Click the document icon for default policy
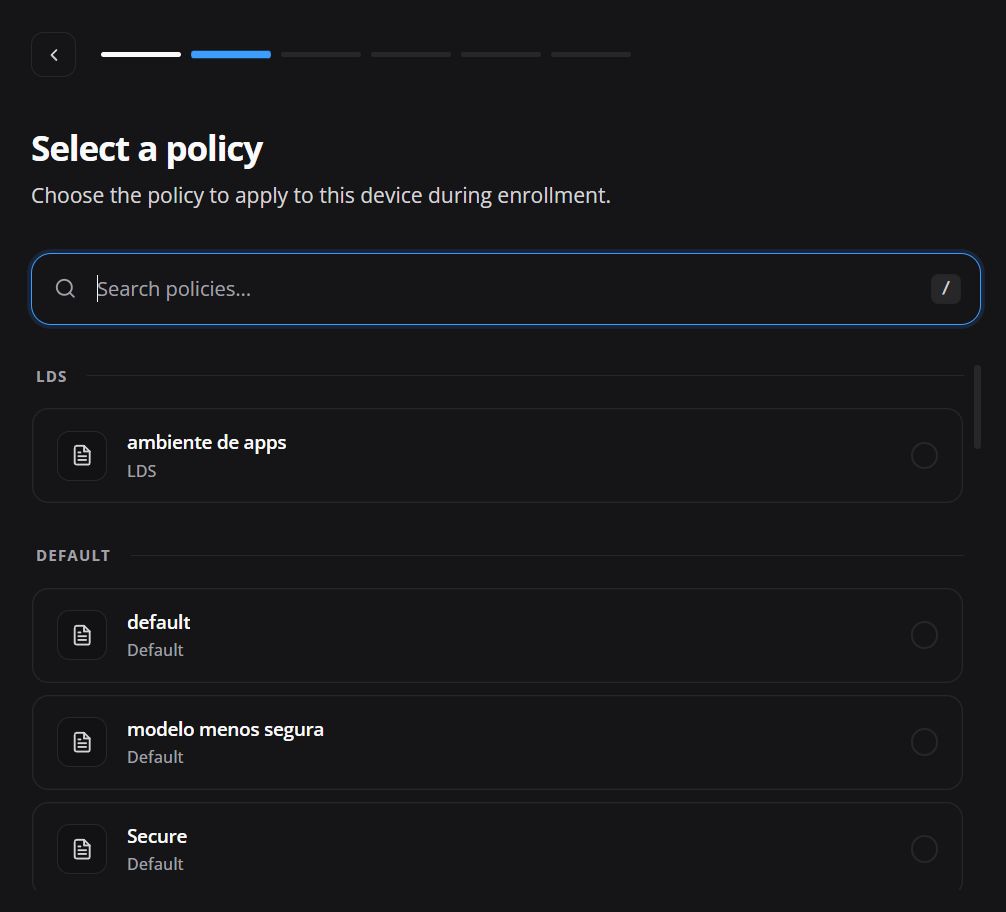The width and height of the screenshot is (1006, 912). click(x=82, y=635)
